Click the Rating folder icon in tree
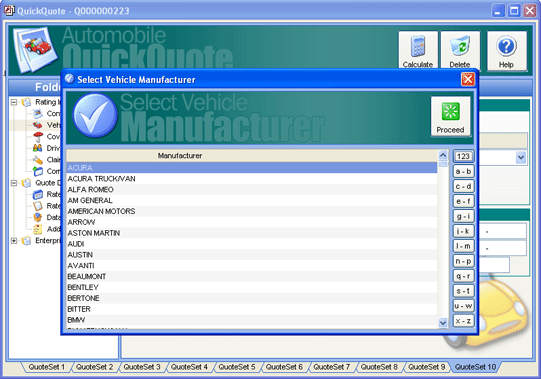Viewport: 541px width, 379px height. coord(26,102)
